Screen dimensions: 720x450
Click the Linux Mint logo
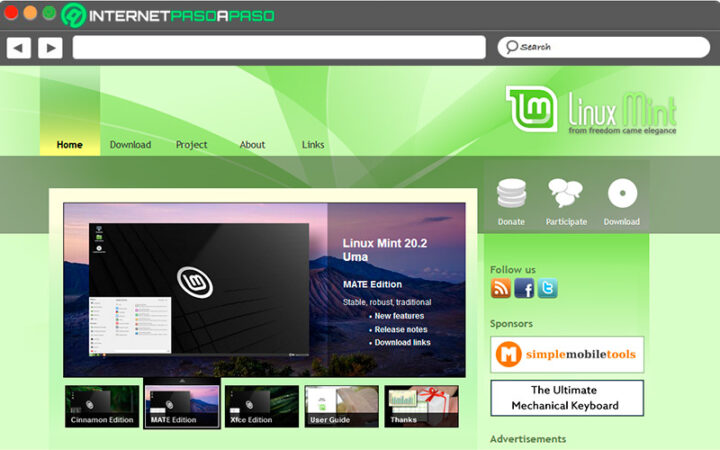click(591, 111)
